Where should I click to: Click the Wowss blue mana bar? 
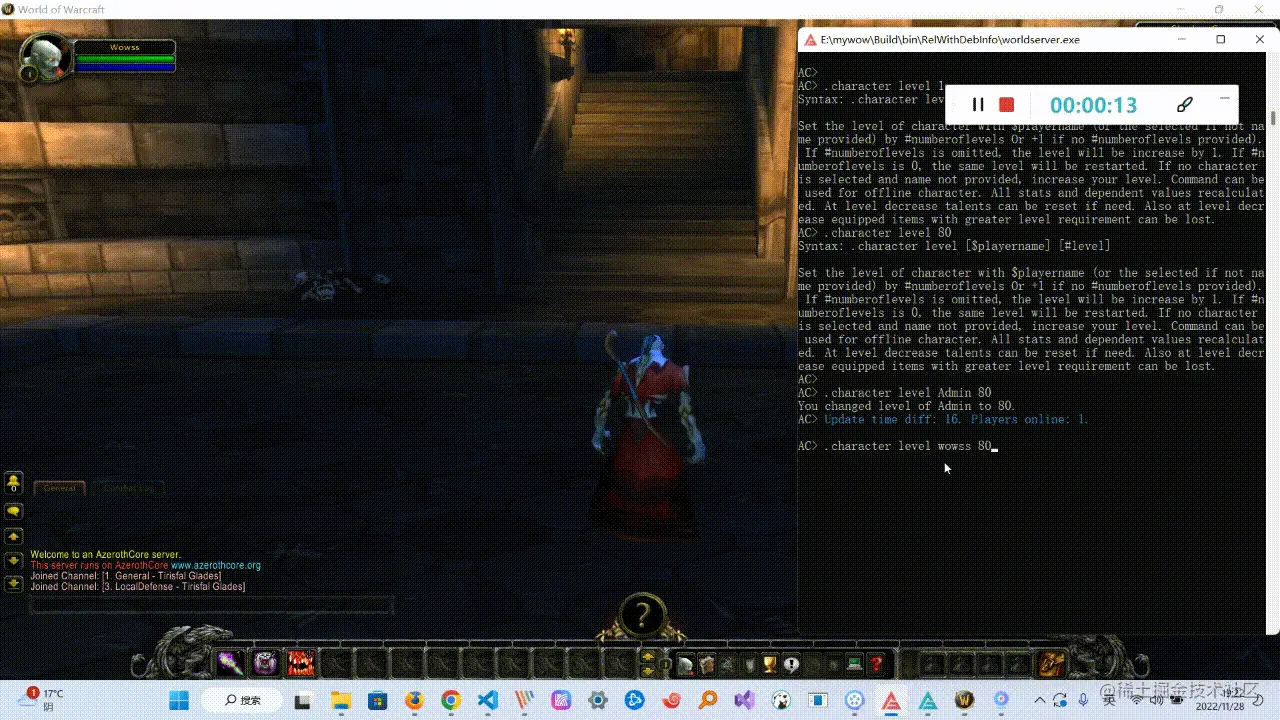pyautogui.click(x=125, y=68)
